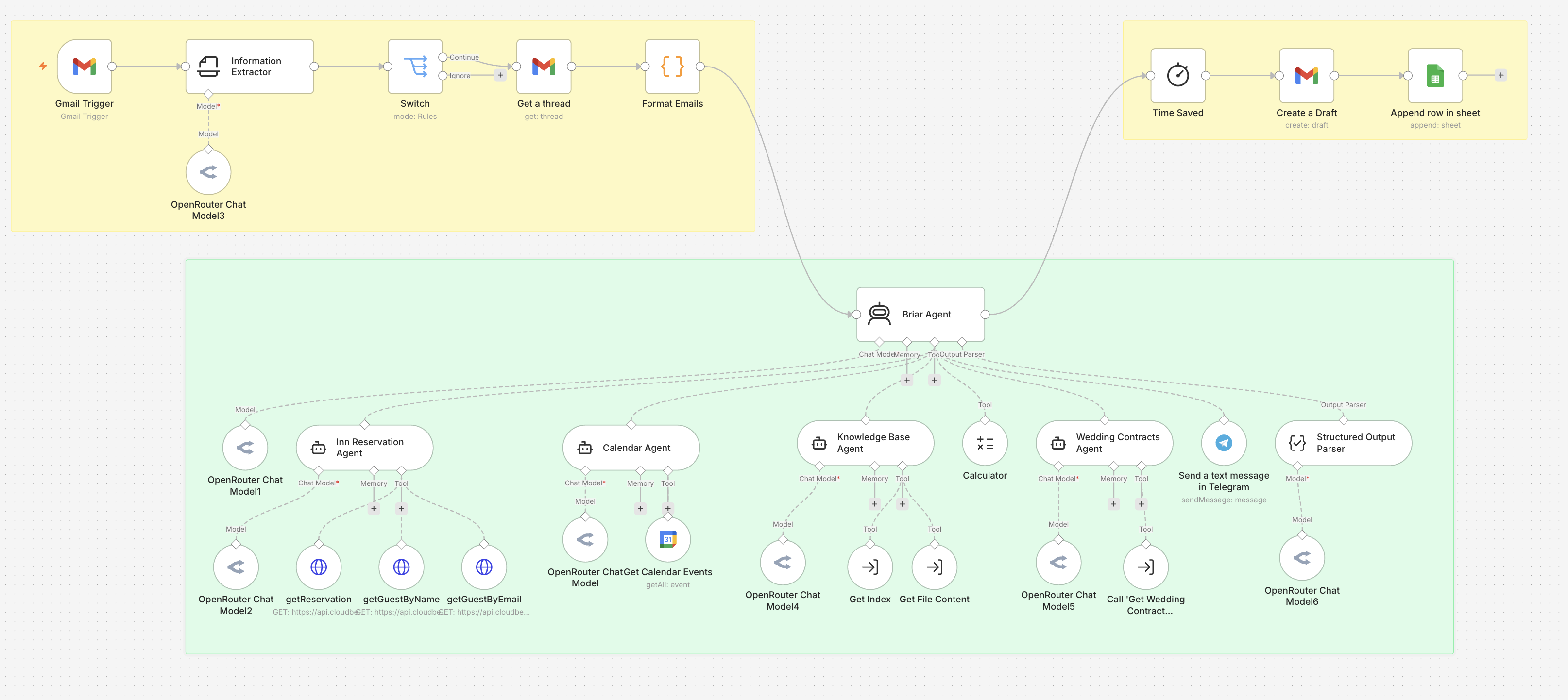Open the Inn Reservation Agent node

tap(365, 448)
